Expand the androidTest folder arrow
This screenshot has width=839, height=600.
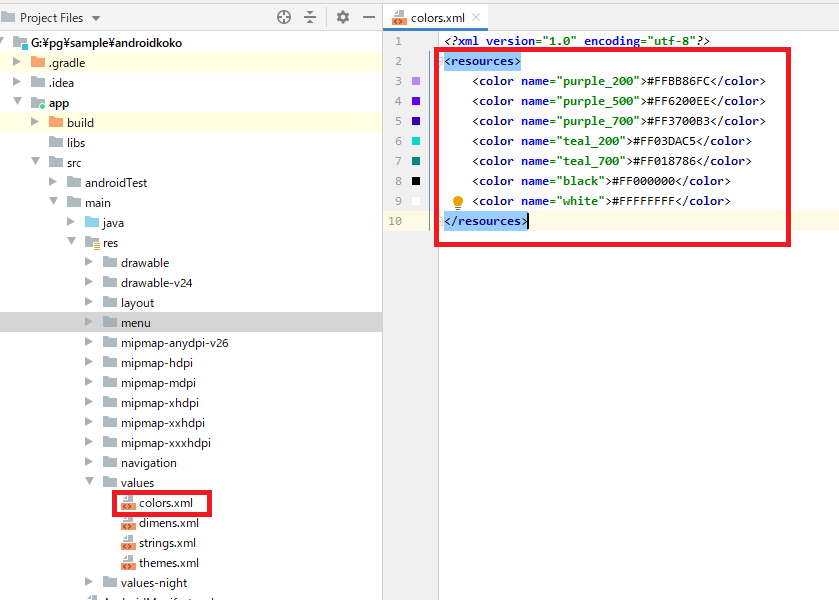tap(53, 182)
